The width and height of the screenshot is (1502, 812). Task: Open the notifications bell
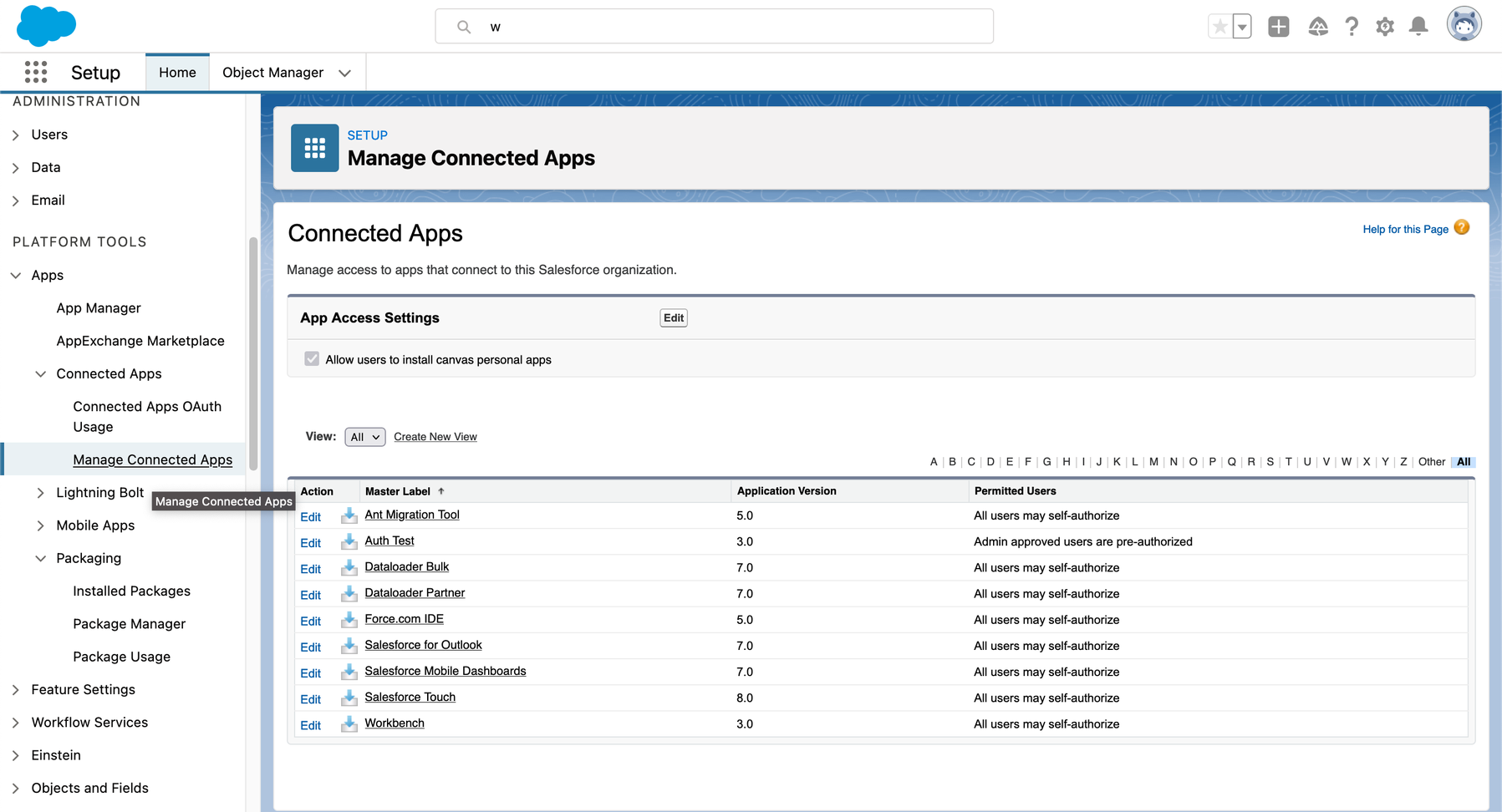click(1418, 27)
